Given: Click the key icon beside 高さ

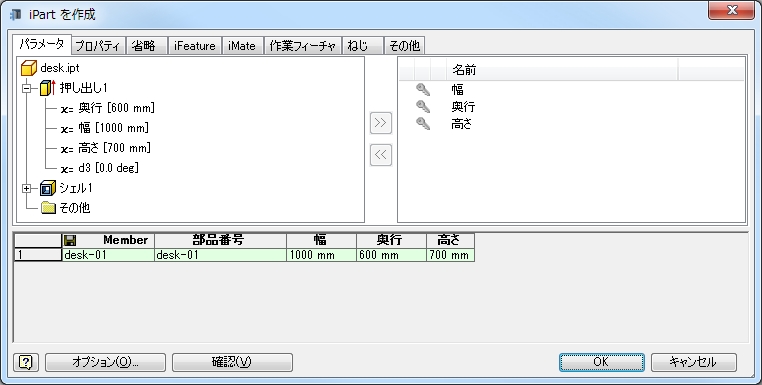Looking at the screenshot, I should (423, 124).
